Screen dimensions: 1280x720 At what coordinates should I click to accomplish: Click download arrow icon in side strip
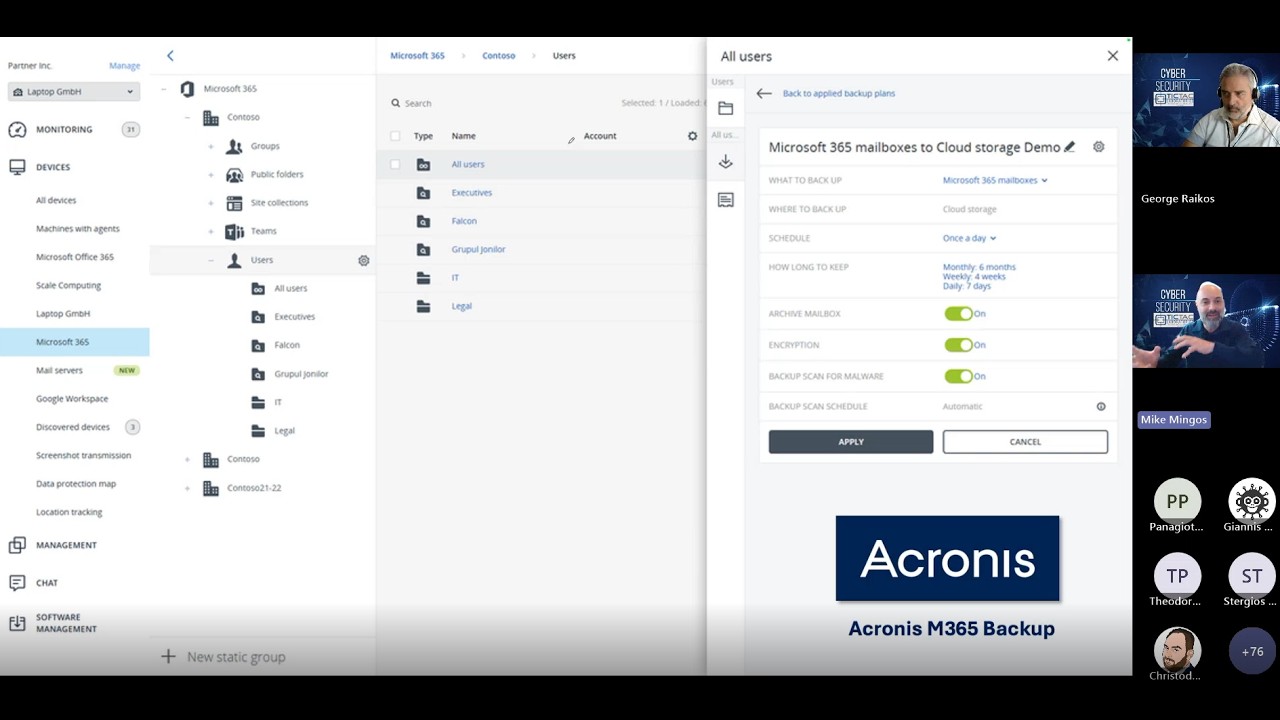click(726, 162)
